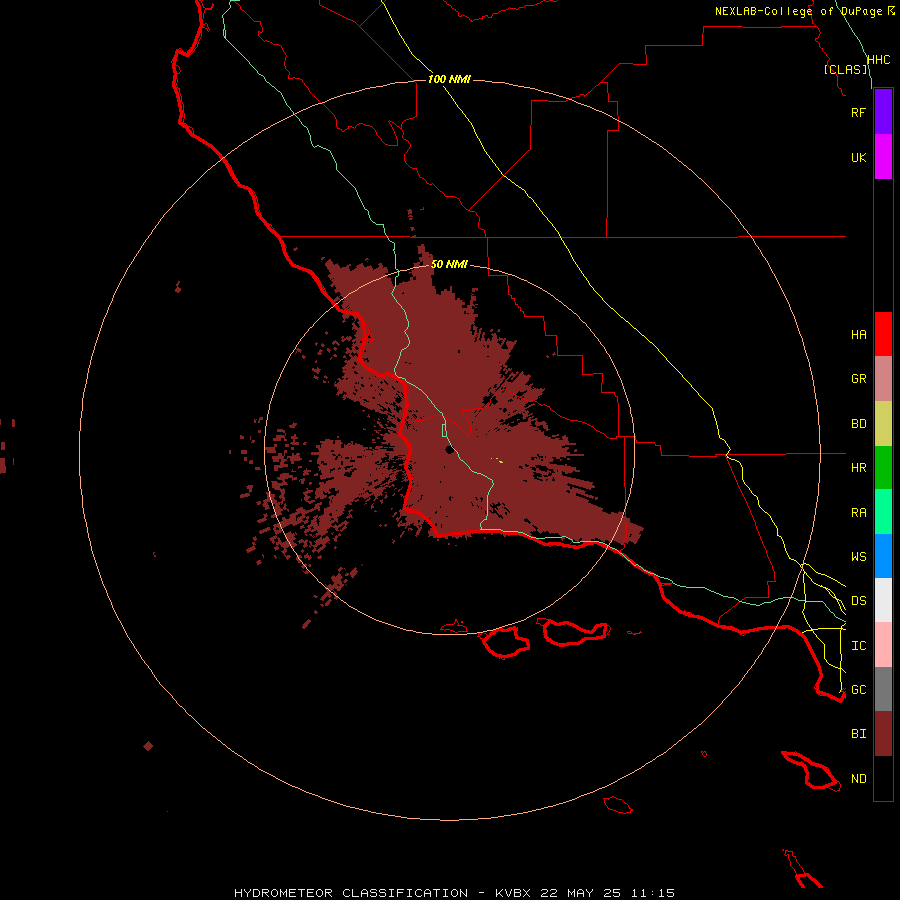Click the 'UK' legend label
The height and width of the screenshot is (900, 900).
pos(858,157)
